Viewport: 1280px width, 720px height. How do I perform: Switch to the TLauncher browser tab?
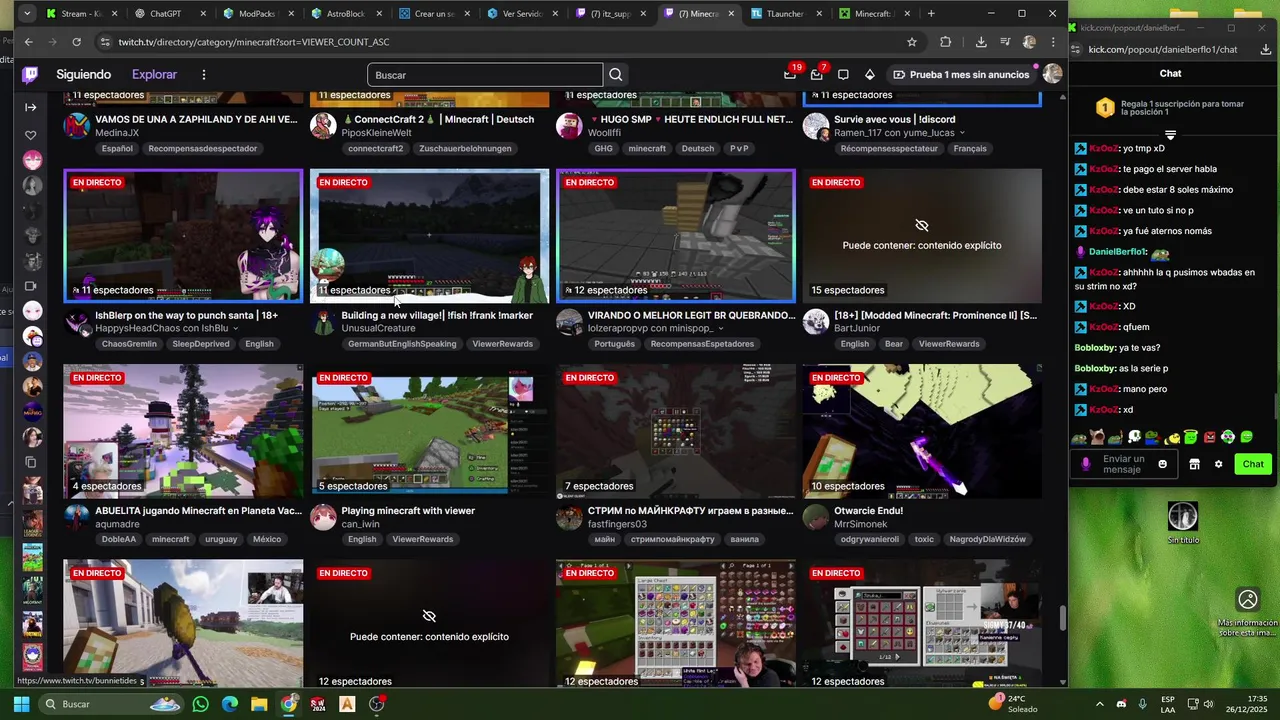tap(785, 14)
